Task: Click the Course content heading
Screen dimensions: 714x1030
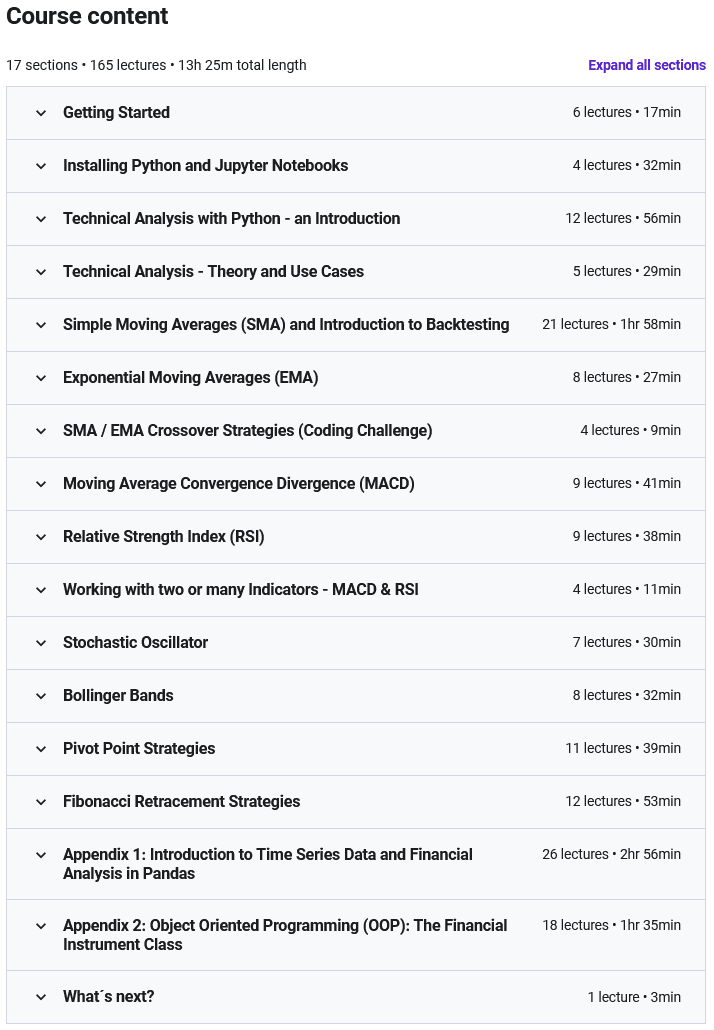Action: 87,17
